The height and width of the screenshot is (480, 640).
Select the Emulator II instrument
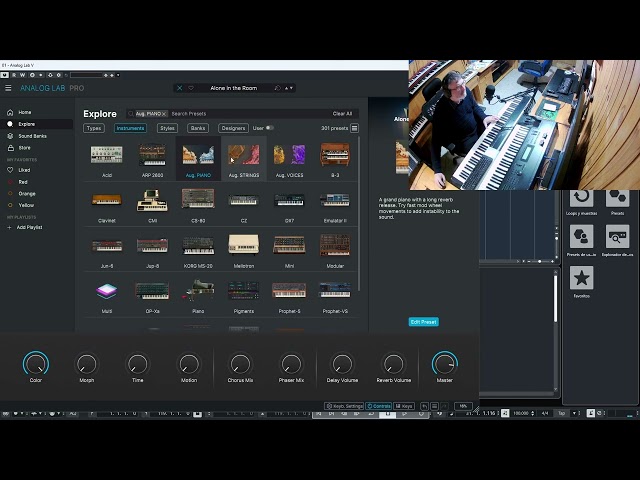335,205
